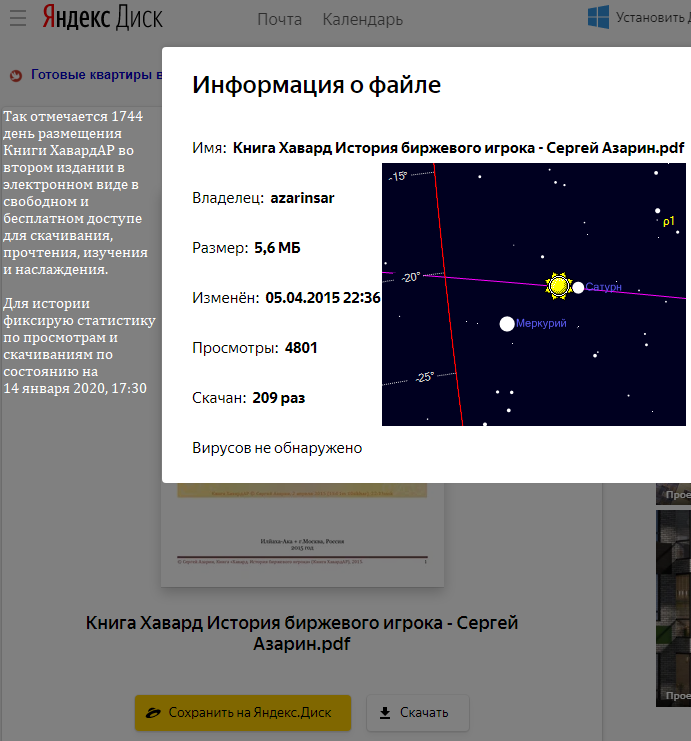Viewport: 691px width, 741px height.
Task: Click the ρ1 star label
Action: [669, 221]
